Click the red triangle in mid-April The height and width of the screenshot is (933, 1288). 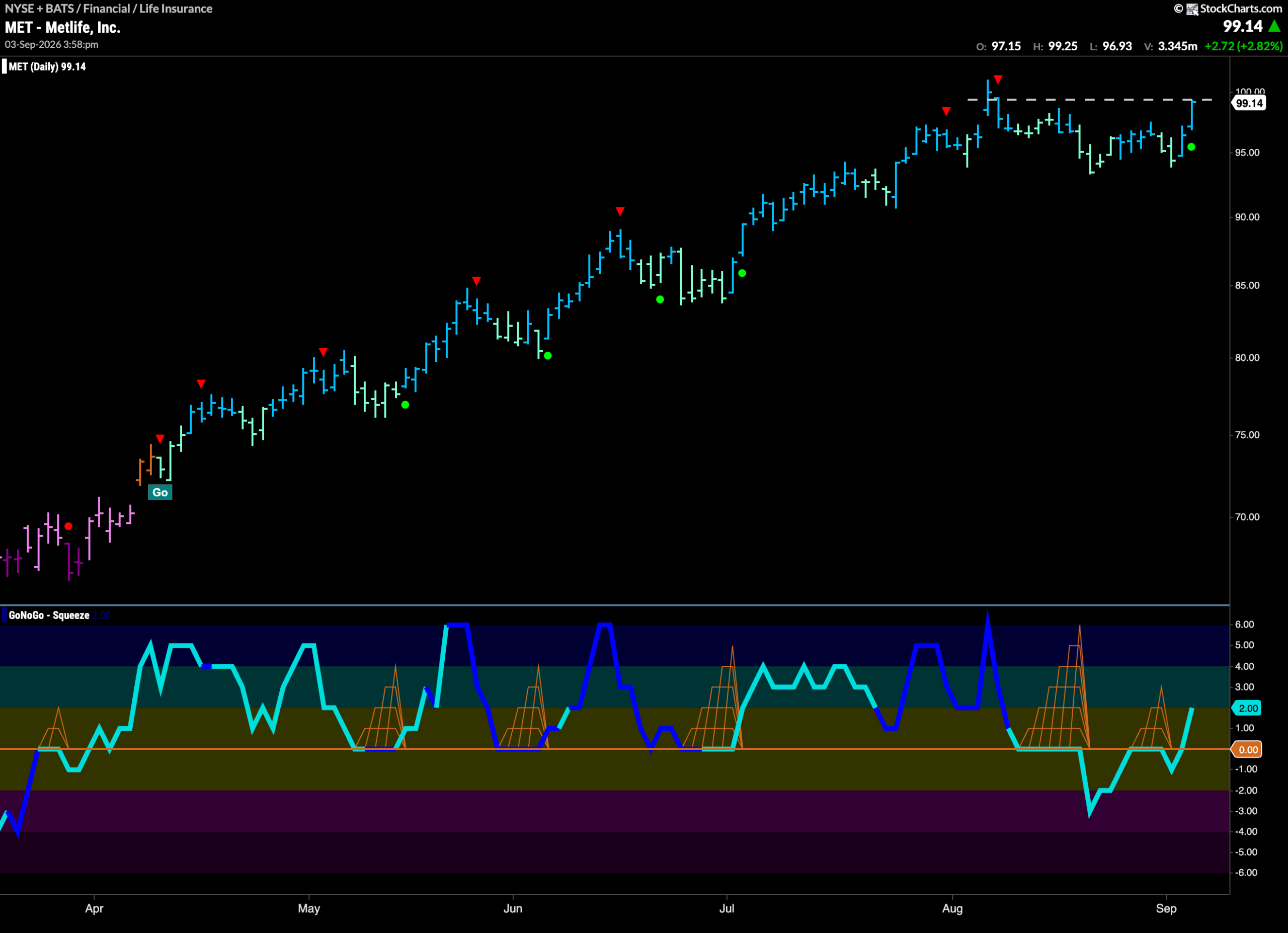[x=201, y=384]
